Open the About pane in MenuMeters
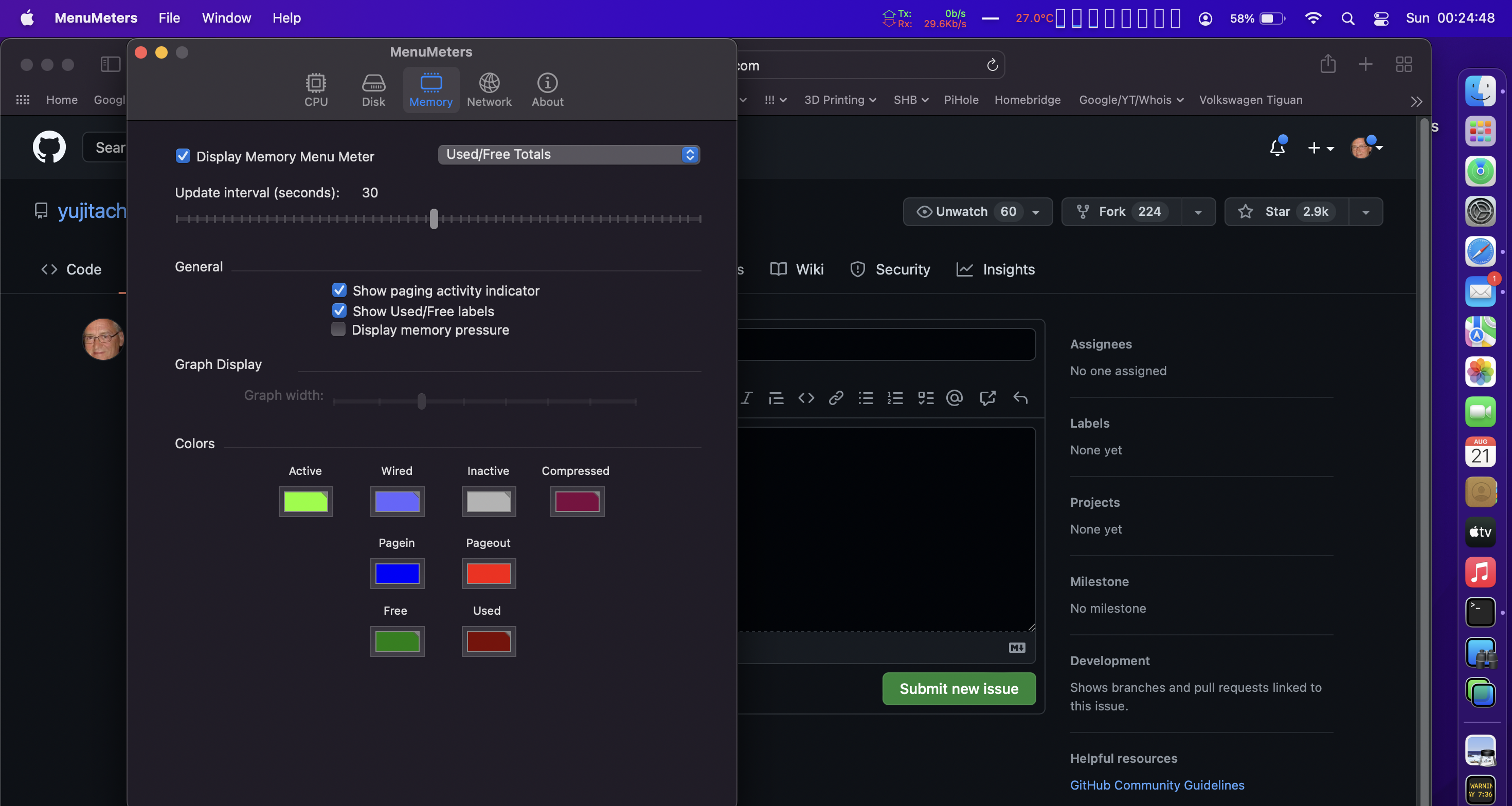 (547, 89)
